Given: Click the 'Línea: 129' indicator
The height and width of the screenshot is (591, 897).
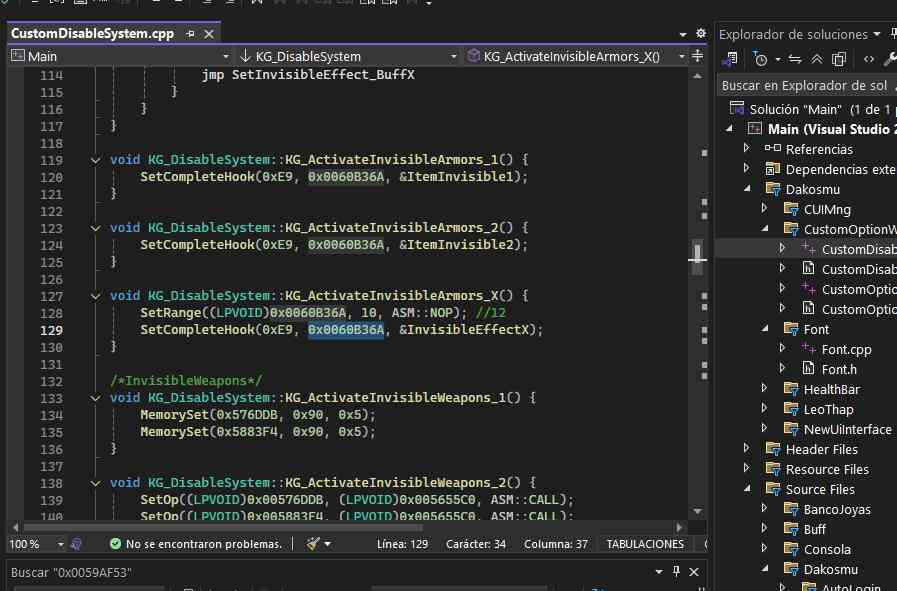Looking at the screenshot, I should 402,544.
